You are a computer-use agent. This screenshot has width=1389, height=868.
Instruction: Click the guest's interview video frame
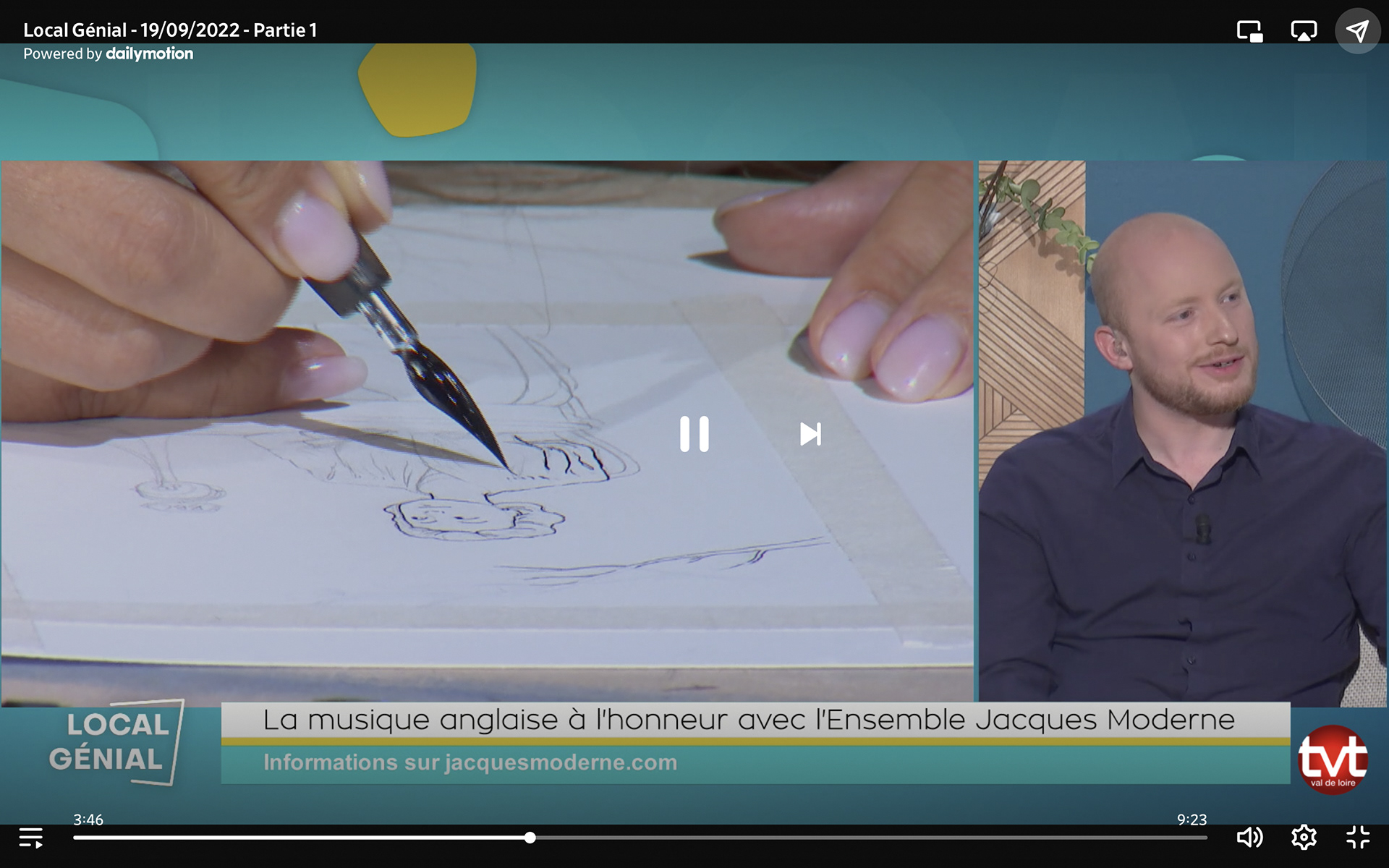click(x=1182, y=434)
